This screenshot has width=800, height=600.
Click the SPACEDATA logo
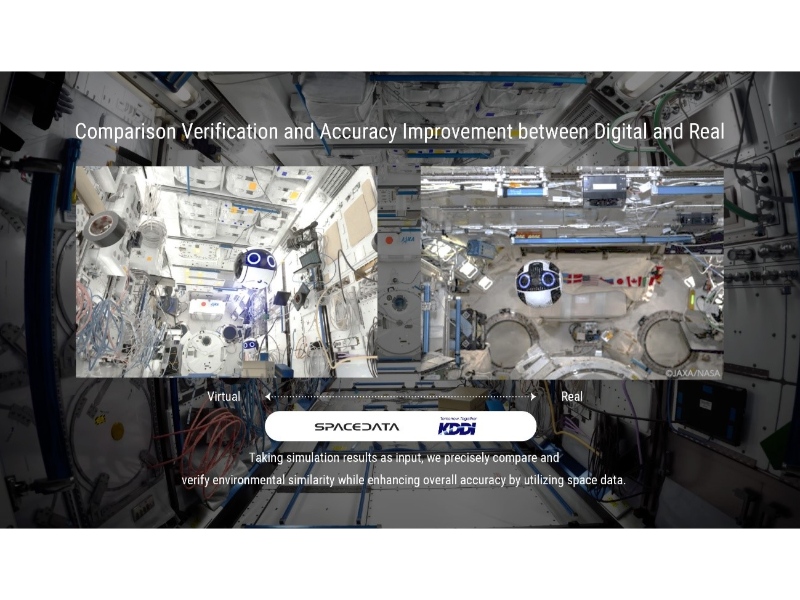coord(356,427)
